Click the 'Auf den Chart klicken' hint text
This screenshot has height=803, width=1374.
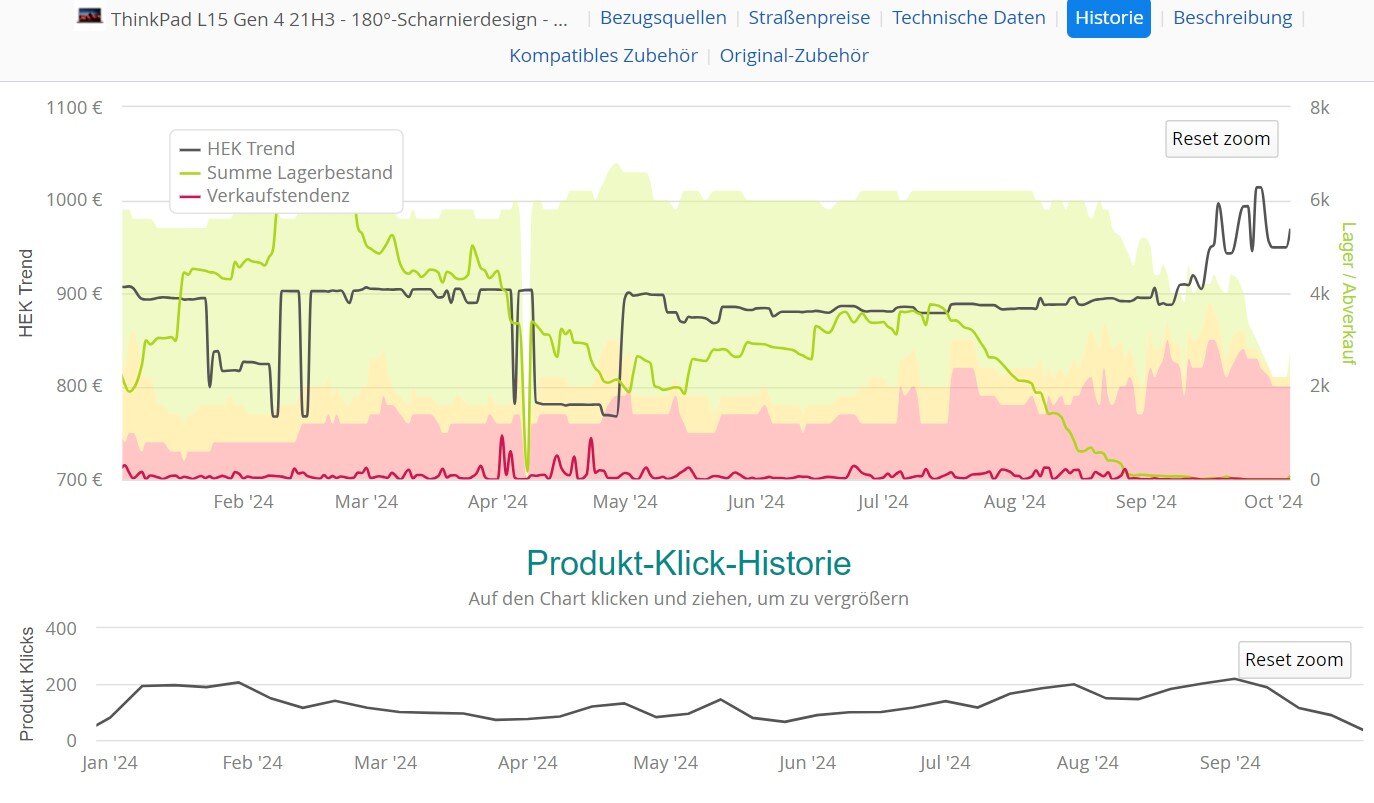[688, 599]
